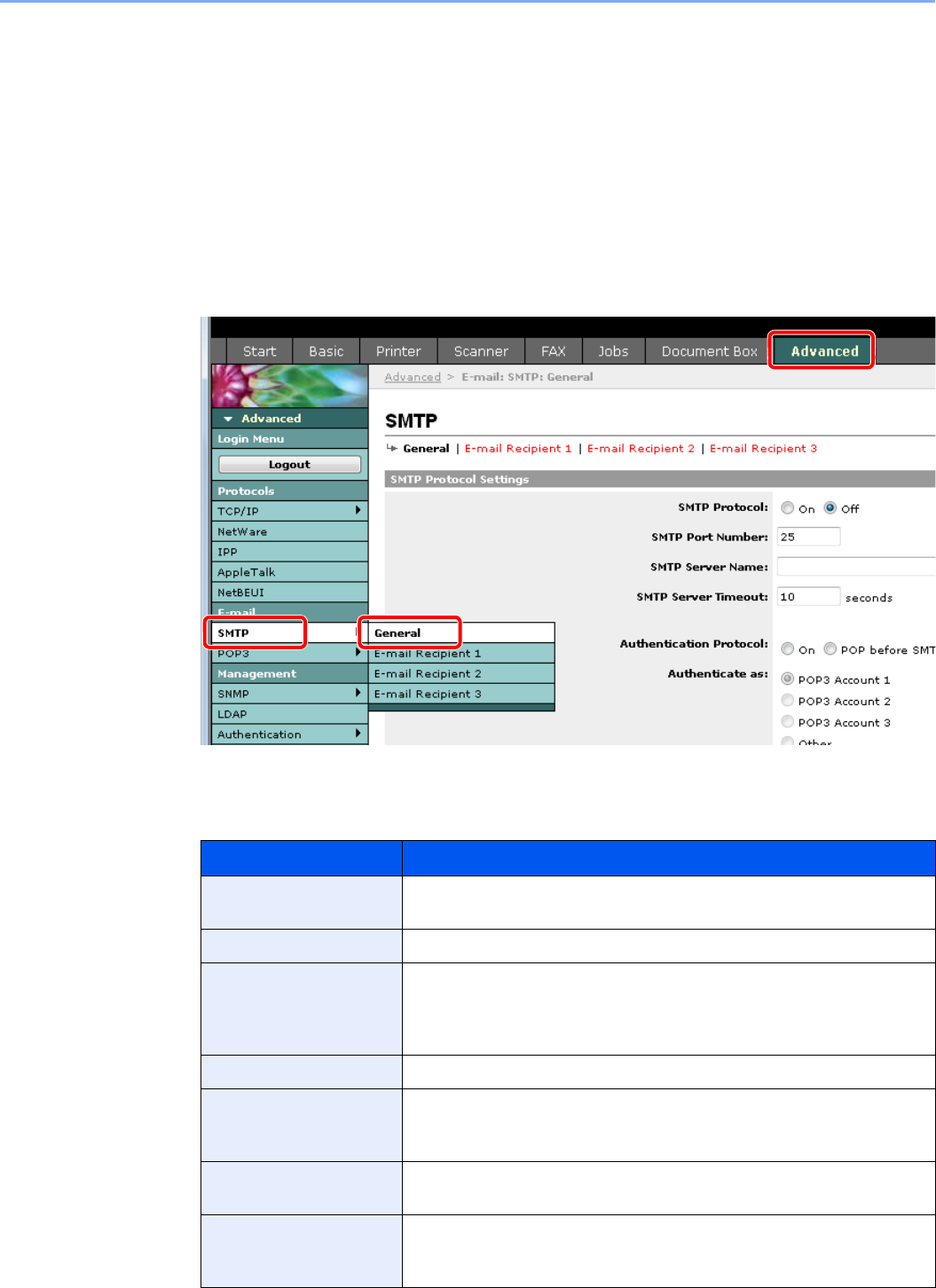Expand the SNMP submenu arrow
The width and height of the screenshot is (936, 1288).
point(358,694)
